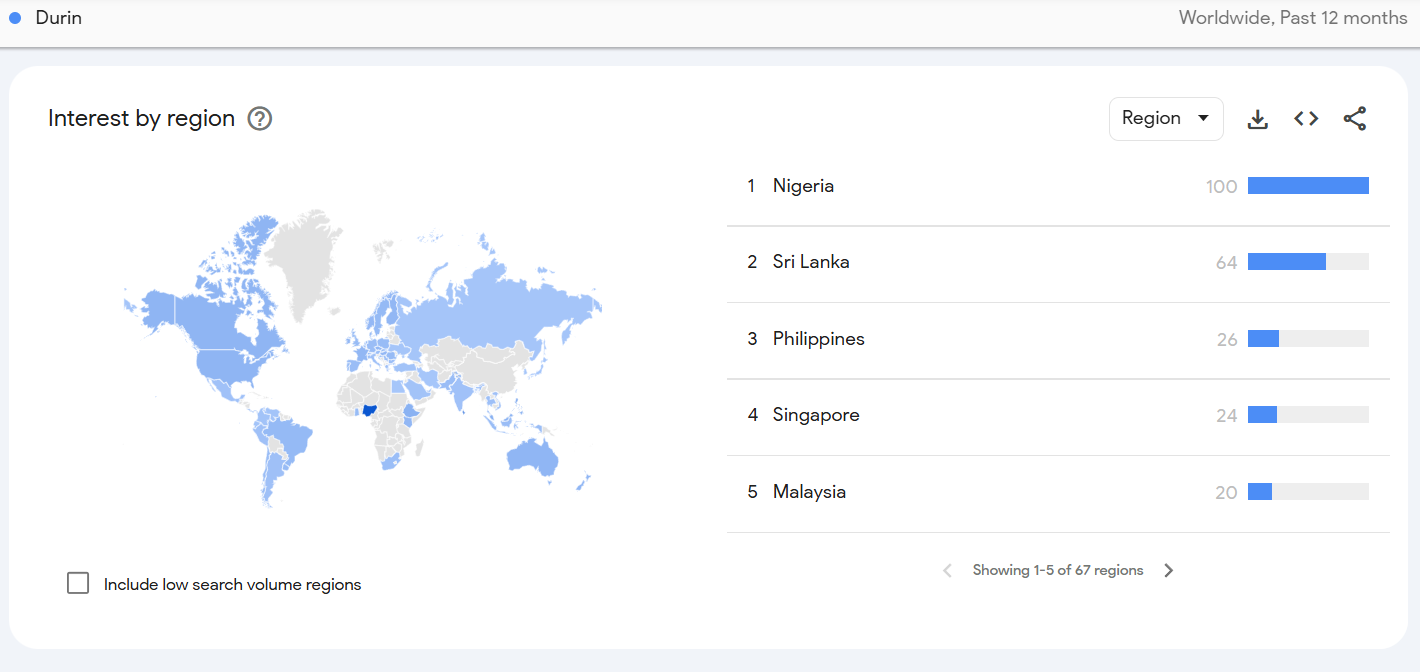Click Singapore's score value 24

click(x=1227, y=416)
